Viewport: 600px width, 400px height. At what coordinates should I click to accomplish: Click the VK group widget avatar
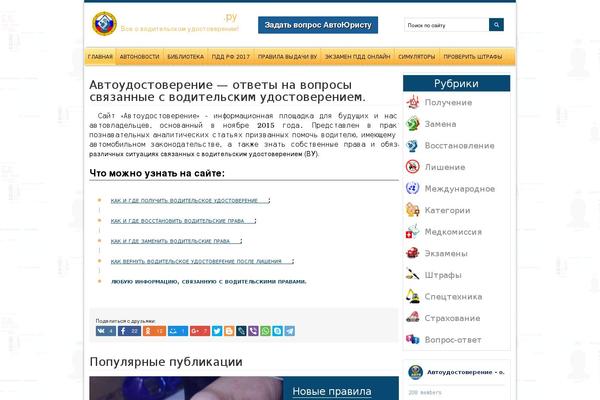pyautogui.click(x=415, y=372)
